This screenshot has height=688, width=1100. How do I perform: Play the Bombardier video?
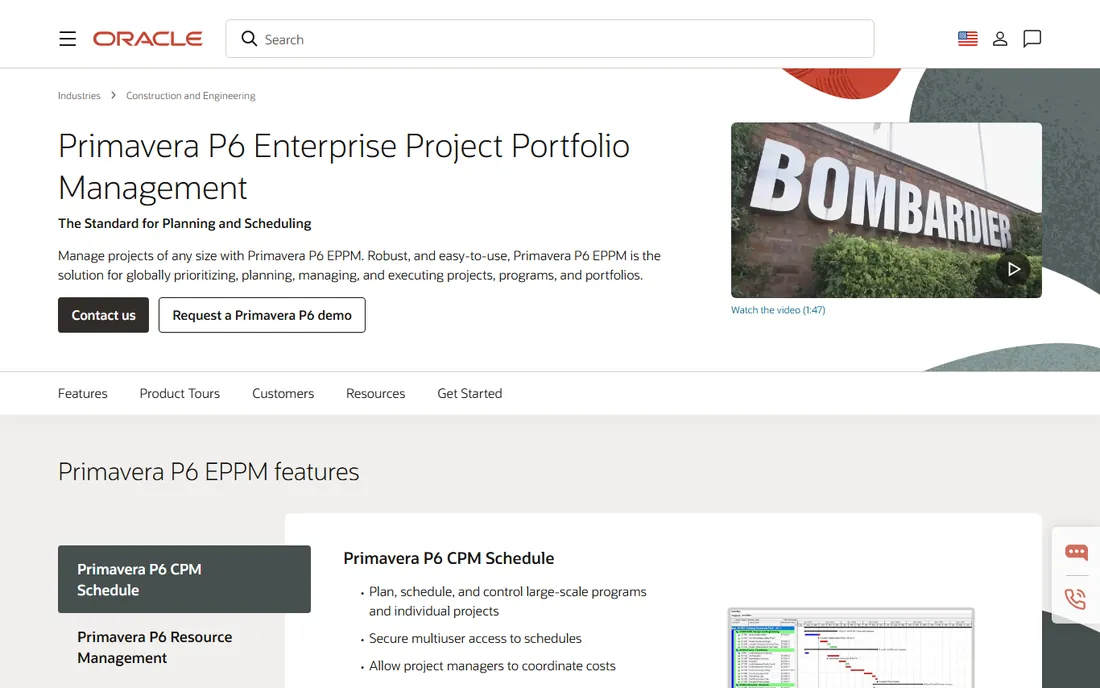tap(1013, 269)
